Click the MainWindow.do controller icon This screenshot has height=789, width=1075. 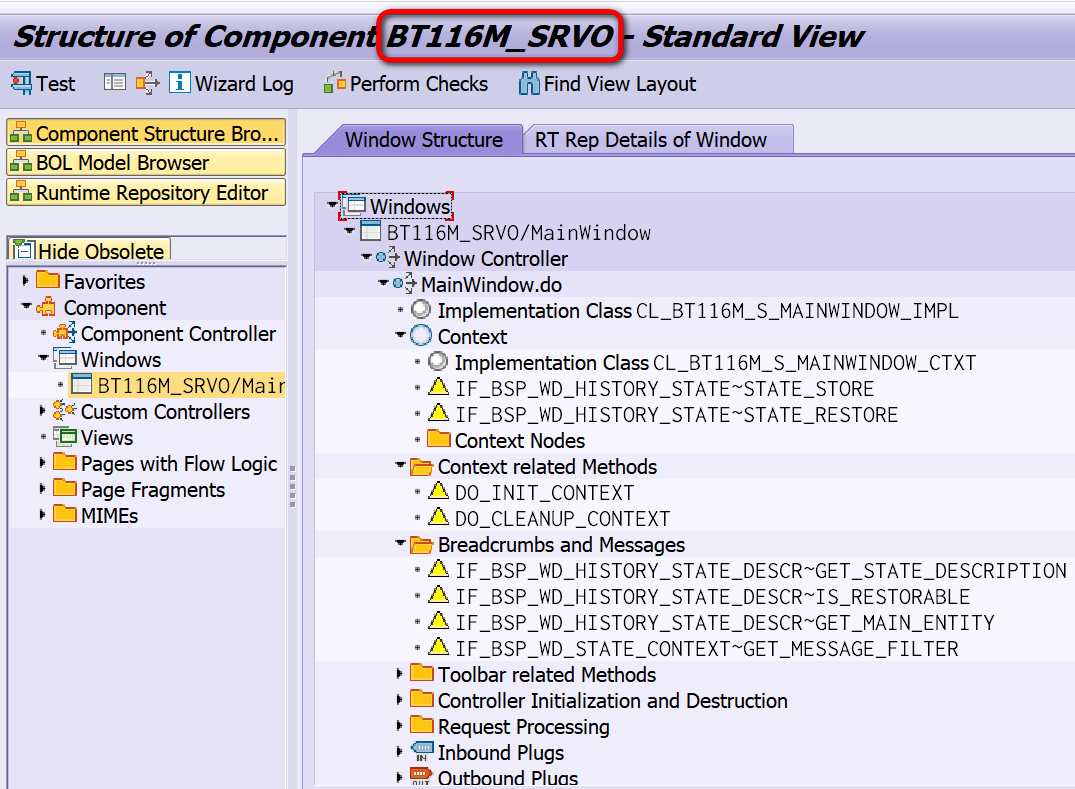point(404,283)
